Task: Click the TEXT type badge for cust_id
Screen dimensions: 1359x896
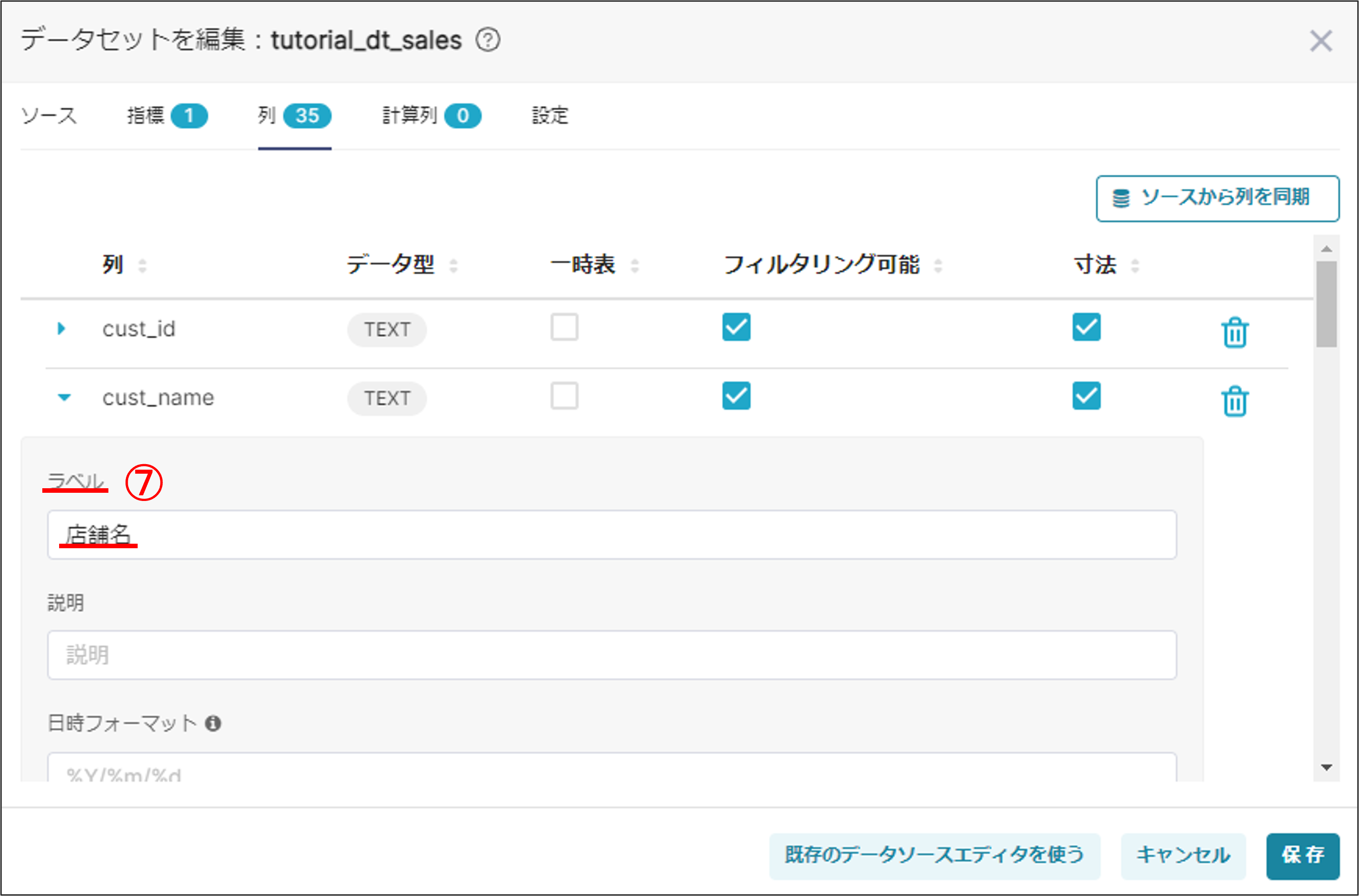Action: point(387,330)
